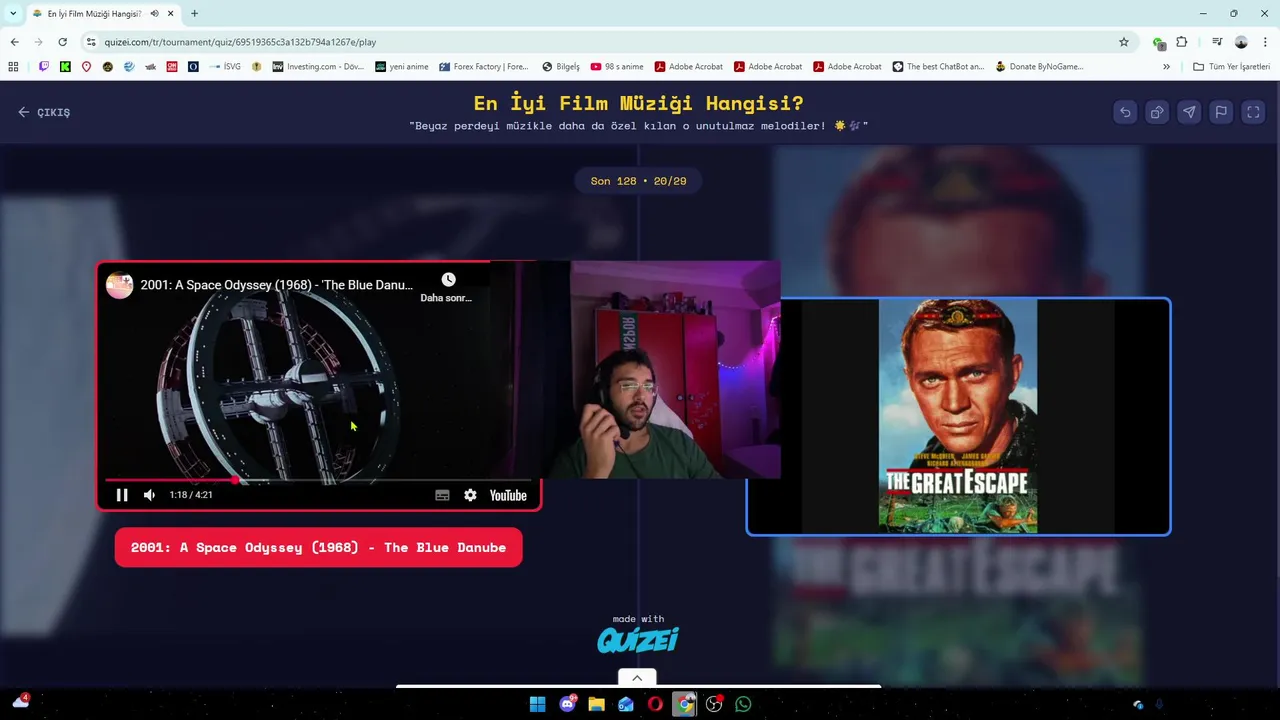The height and width of the screenshot is (720, 1280).
Task: Open YouTube player settings gear
Action: click(470, 495)
